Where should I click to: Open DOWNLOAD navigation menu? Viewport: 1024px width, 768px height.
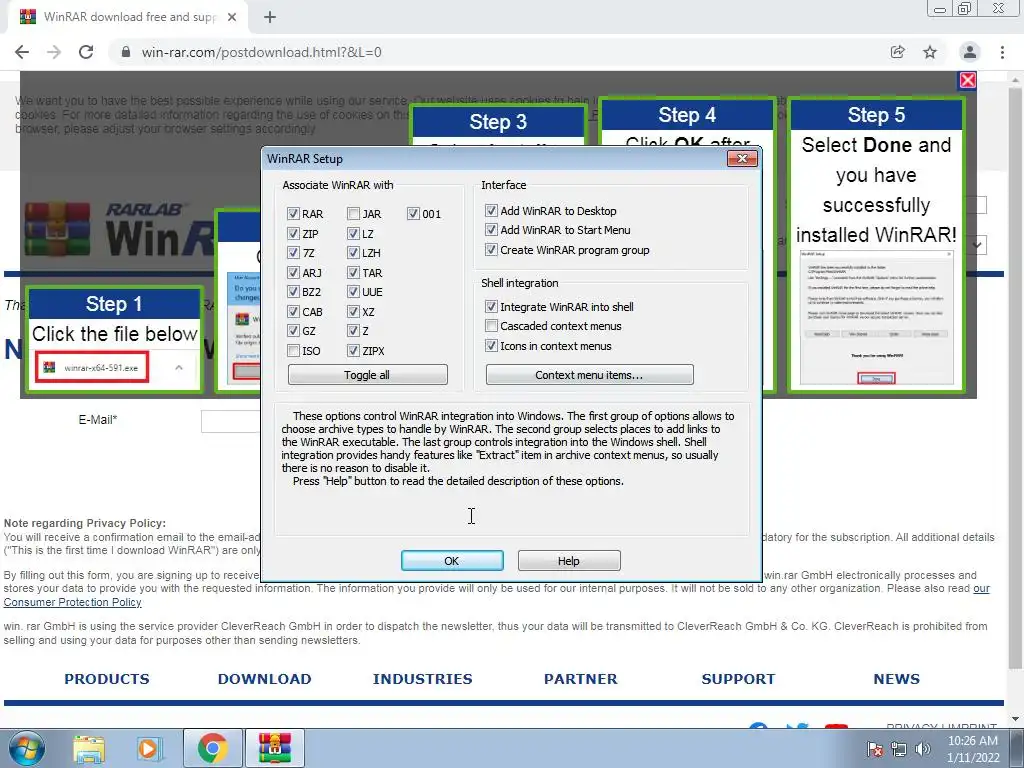click(264, 679)
